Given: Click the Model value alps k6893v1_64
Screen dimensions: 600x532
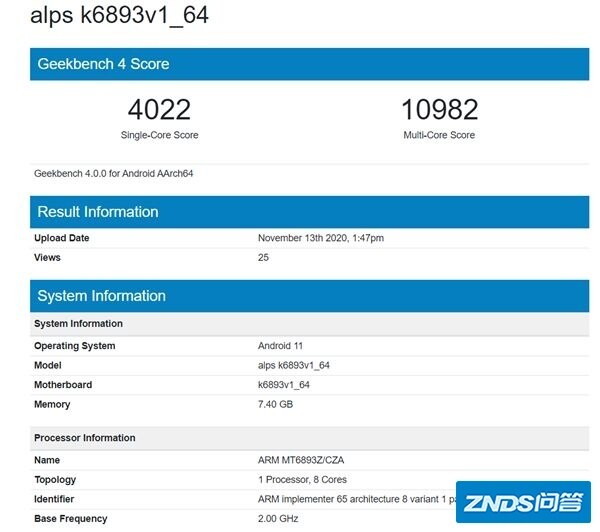Looking at the screenshot, I should (x=293, y=366).
